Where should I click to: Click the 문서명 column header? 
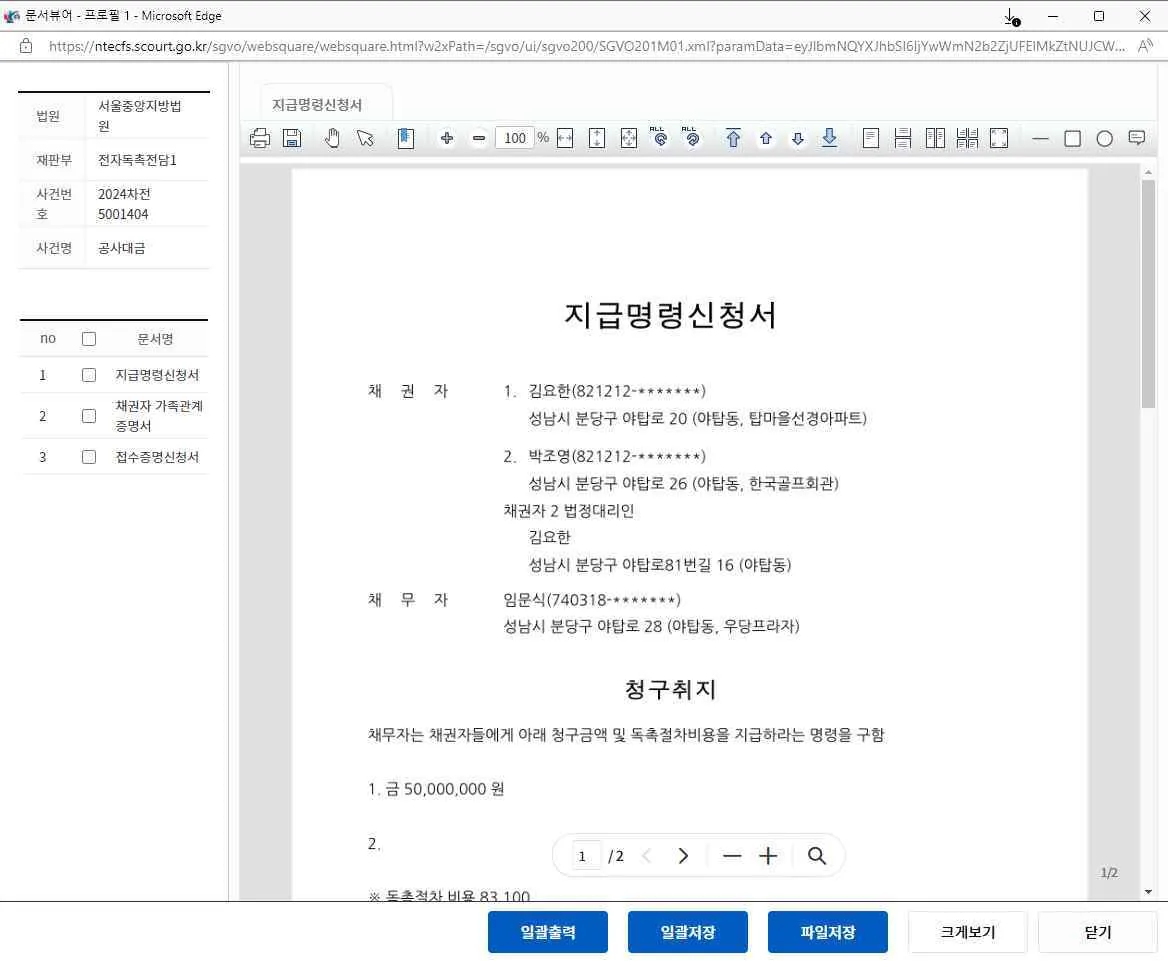155,339
